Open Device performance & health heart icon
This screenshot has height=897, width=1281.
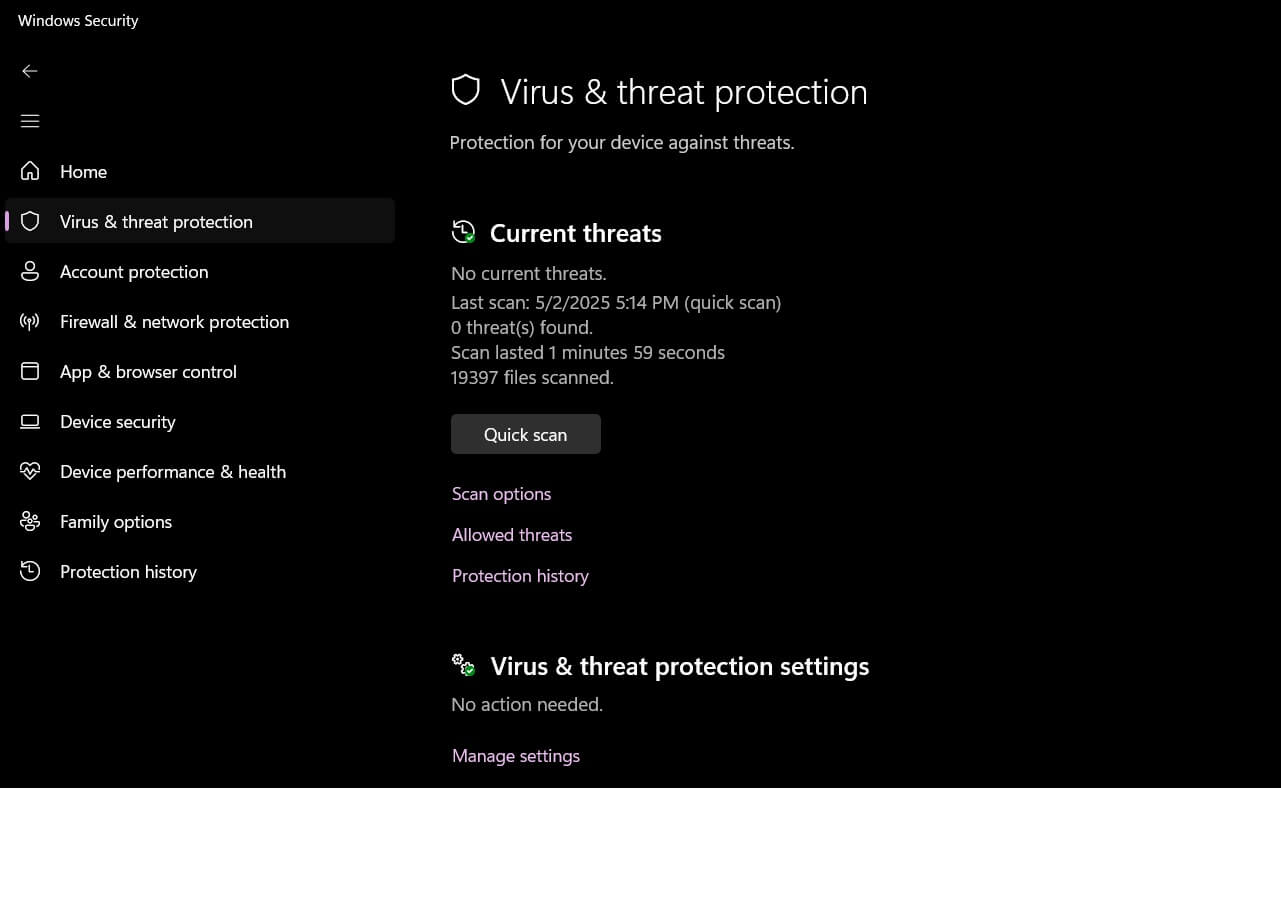pos(30,471)
